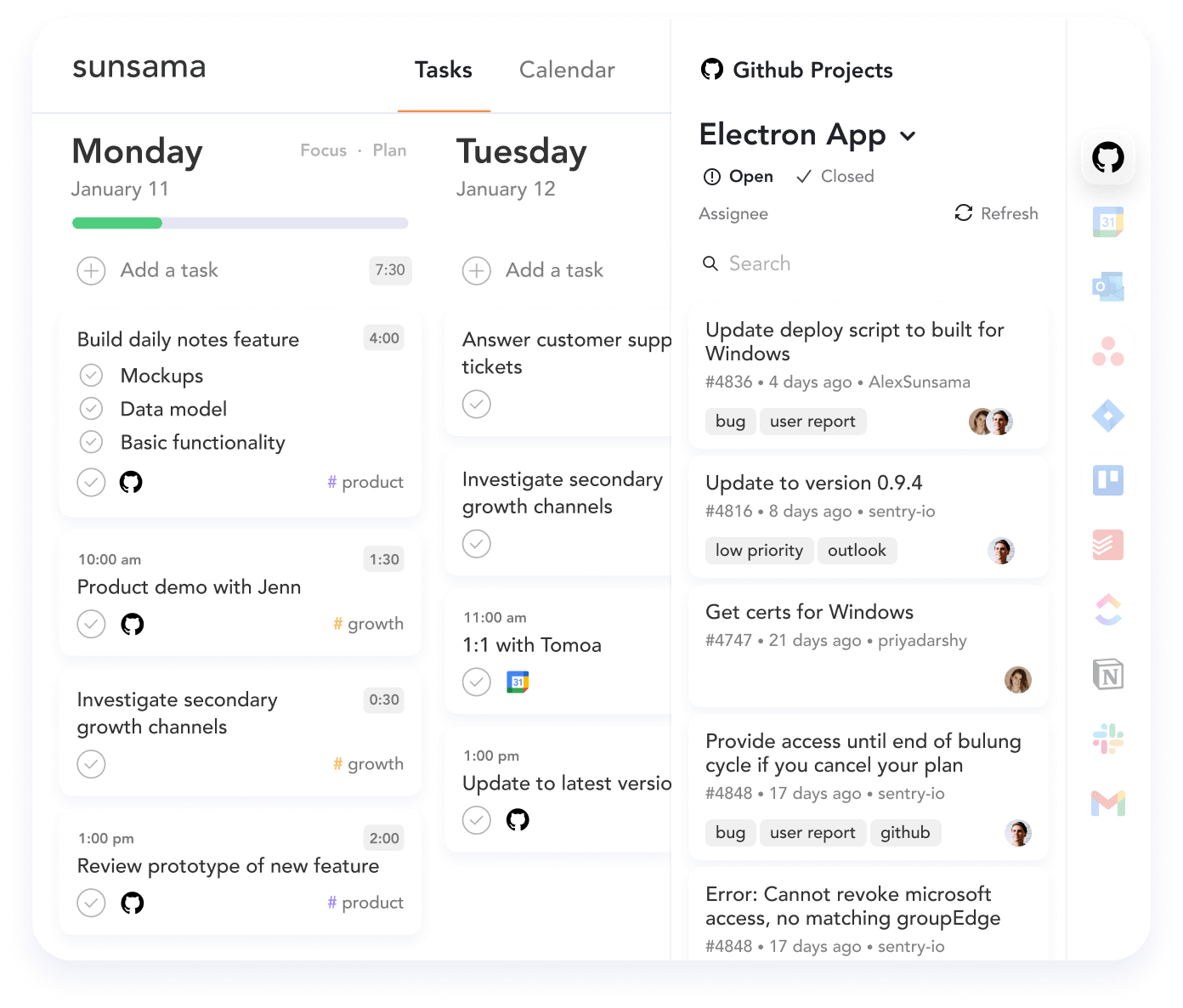Enter Focus mode for Monday

coord(323,150)
